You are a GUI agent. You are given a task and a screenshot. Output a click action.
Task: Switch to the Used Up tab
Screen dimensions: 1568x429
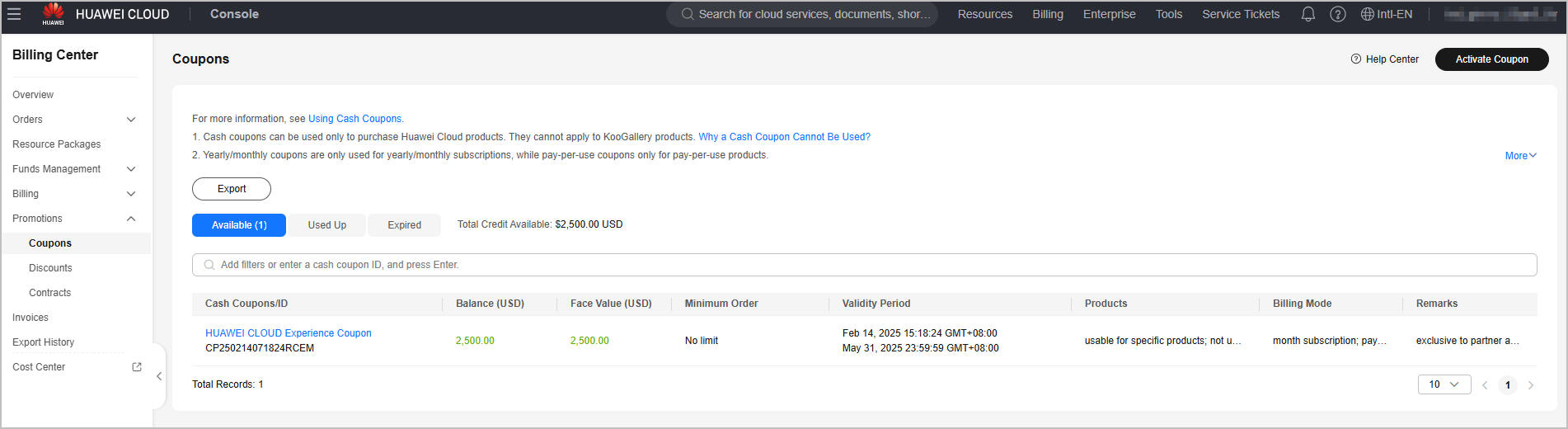(326, 225)
